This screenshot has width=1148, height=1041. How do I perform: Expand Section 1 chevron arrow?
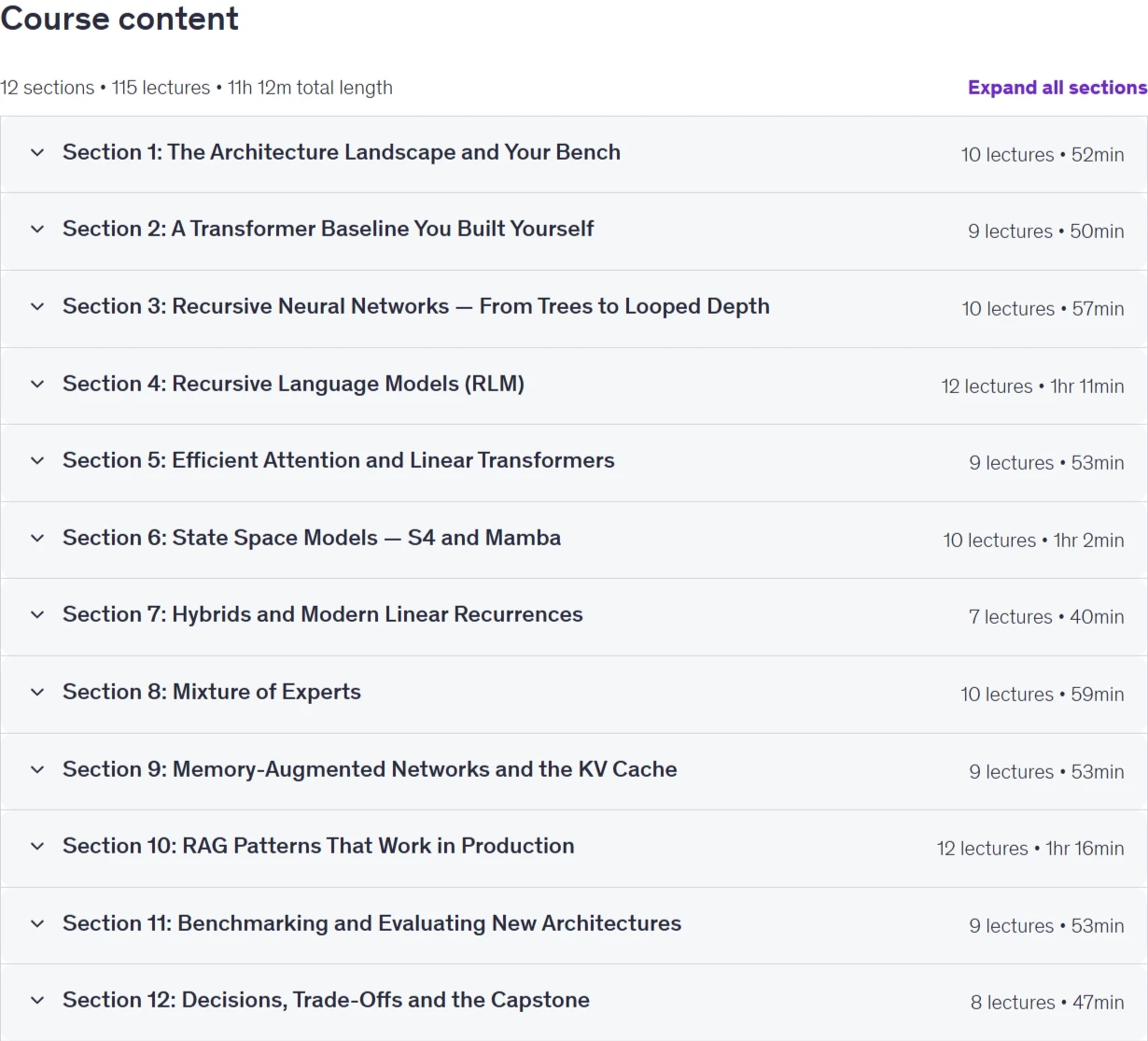[x=37, y=152]
